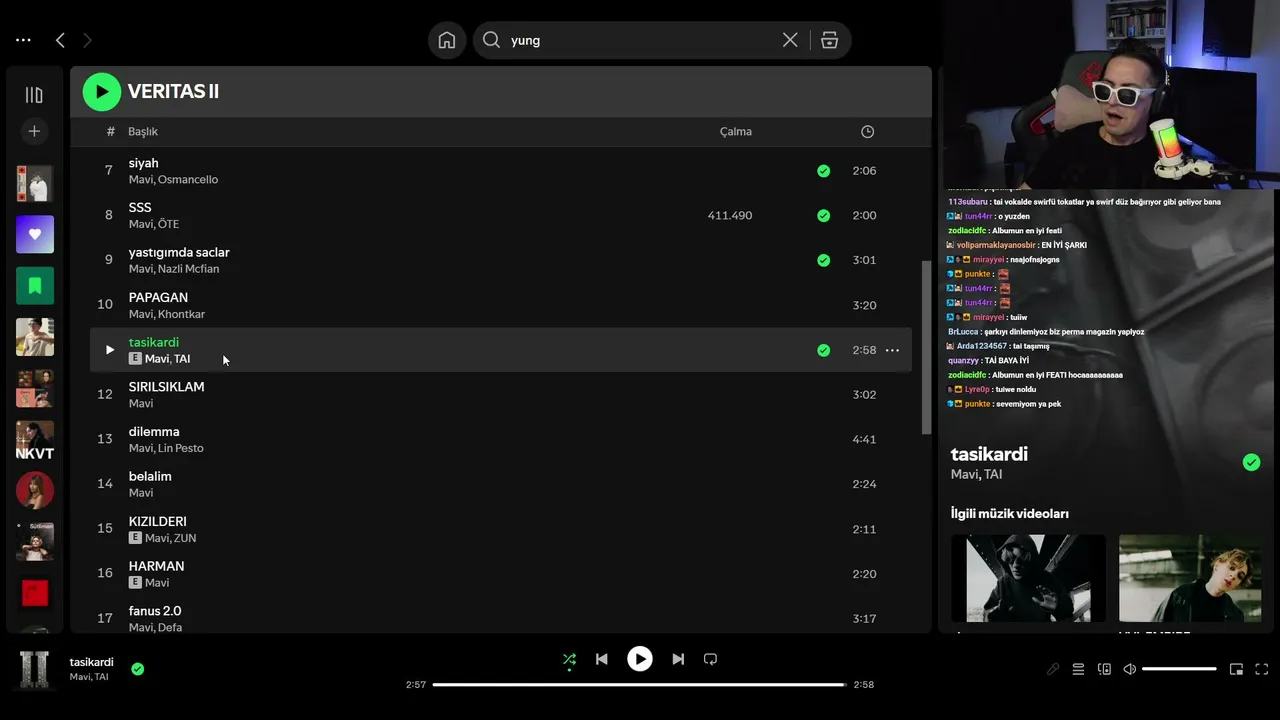Adjust the volume slider
This screenshot has height=720, width=1280.
(x=1180, y=669)
